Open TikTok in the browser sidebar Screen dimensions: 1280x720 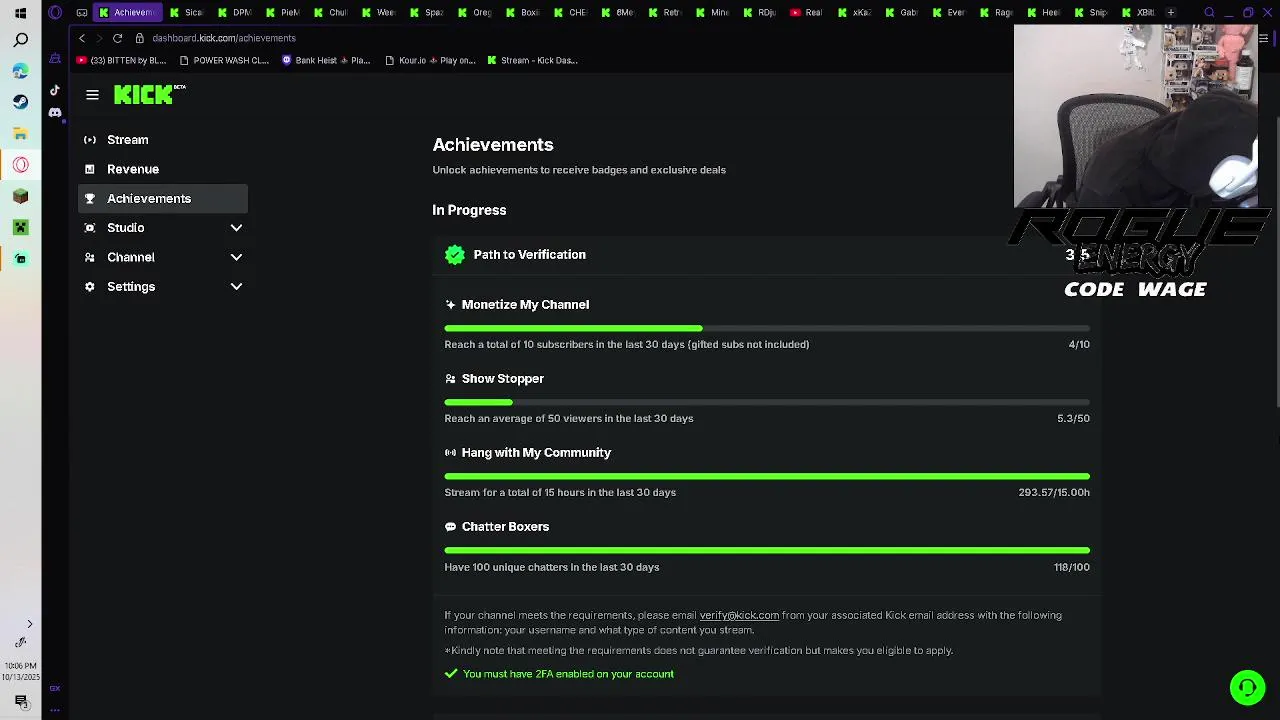point(55,90)
